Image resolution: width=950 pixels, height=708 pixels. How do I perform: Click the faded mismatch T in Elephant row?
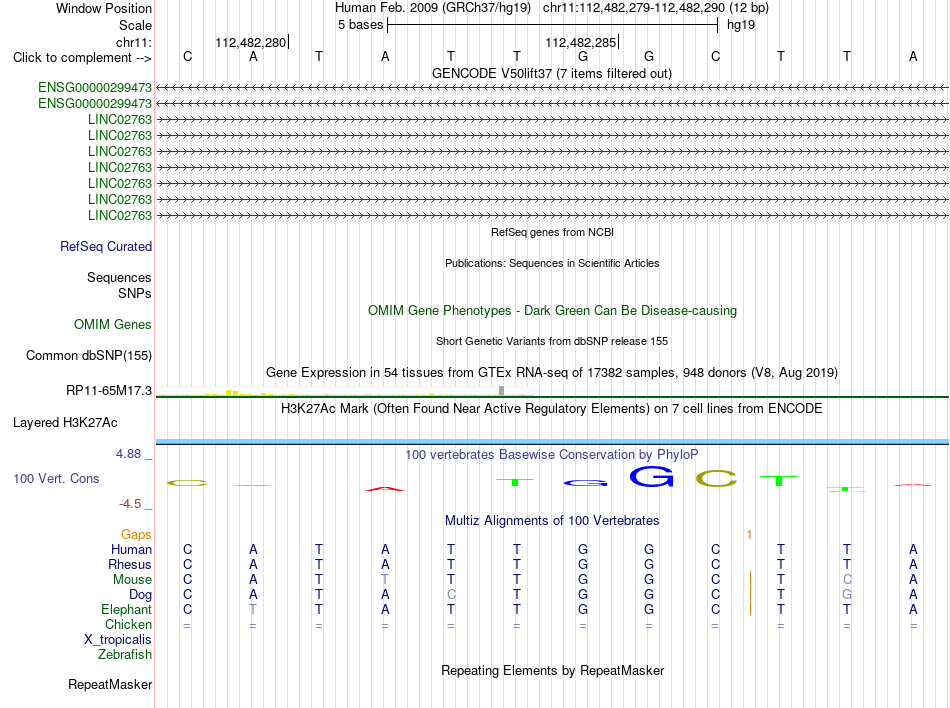click(x=253, y=609)
